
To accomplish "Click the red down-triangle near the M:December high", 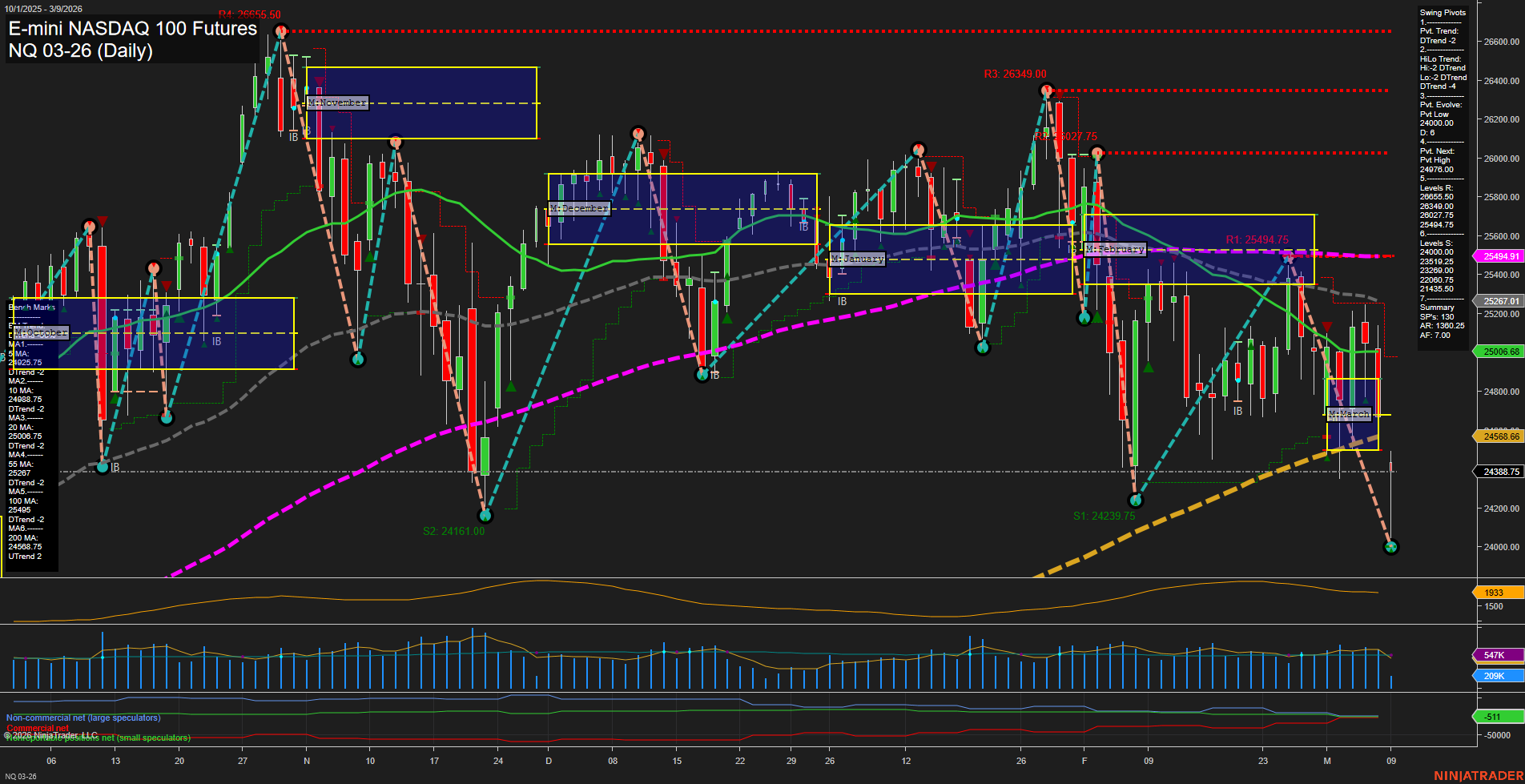I will click(663, 154).
